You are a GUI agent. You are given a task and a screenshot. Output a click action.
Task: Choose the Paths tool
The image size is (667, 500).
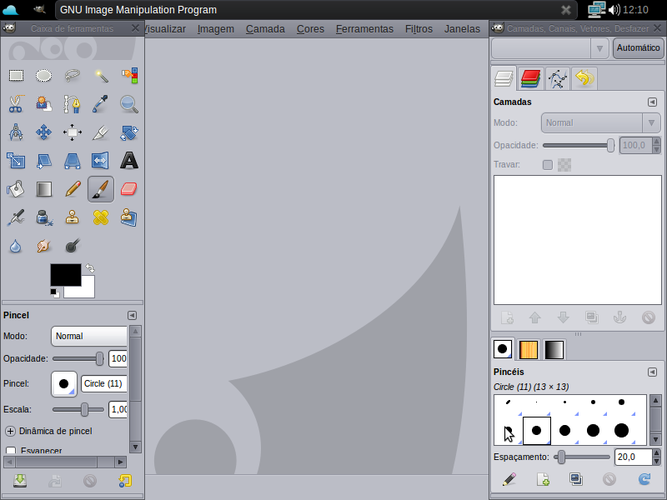click(72, 104)
